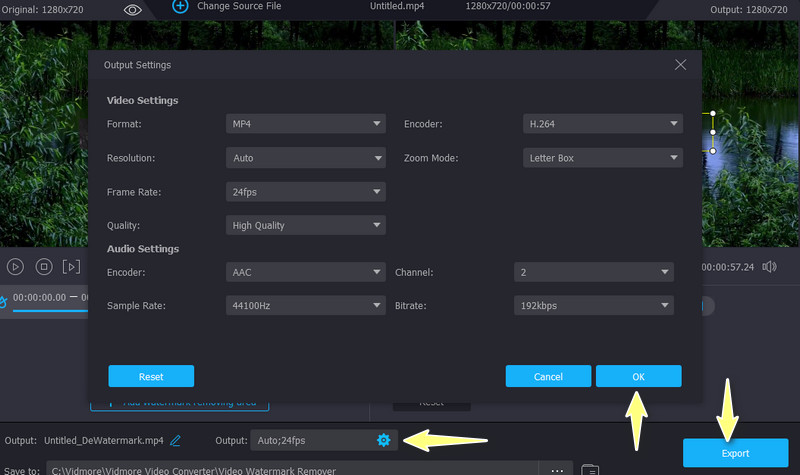The height and width of the screenshot is (475, 800).
Task: Click the play-by-frame bracket icon
Action: [x=71, y=267]
